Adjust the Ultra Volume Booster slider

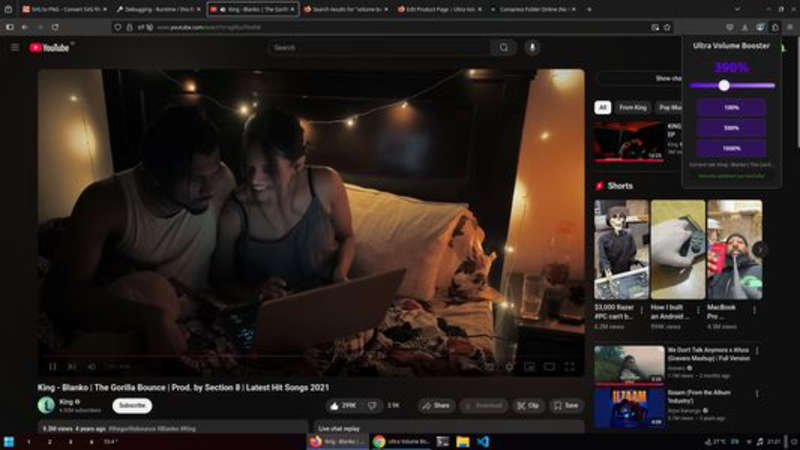tap(732, 86)
